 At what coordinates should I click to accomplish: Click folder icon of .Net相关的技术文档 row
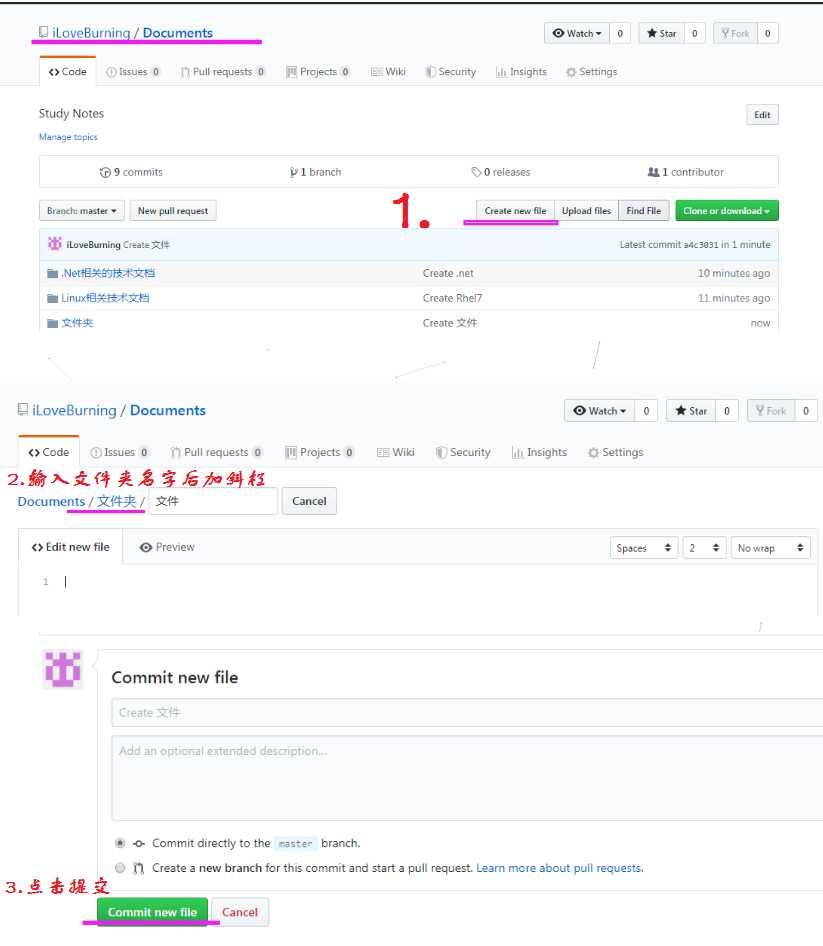[52, 273]
